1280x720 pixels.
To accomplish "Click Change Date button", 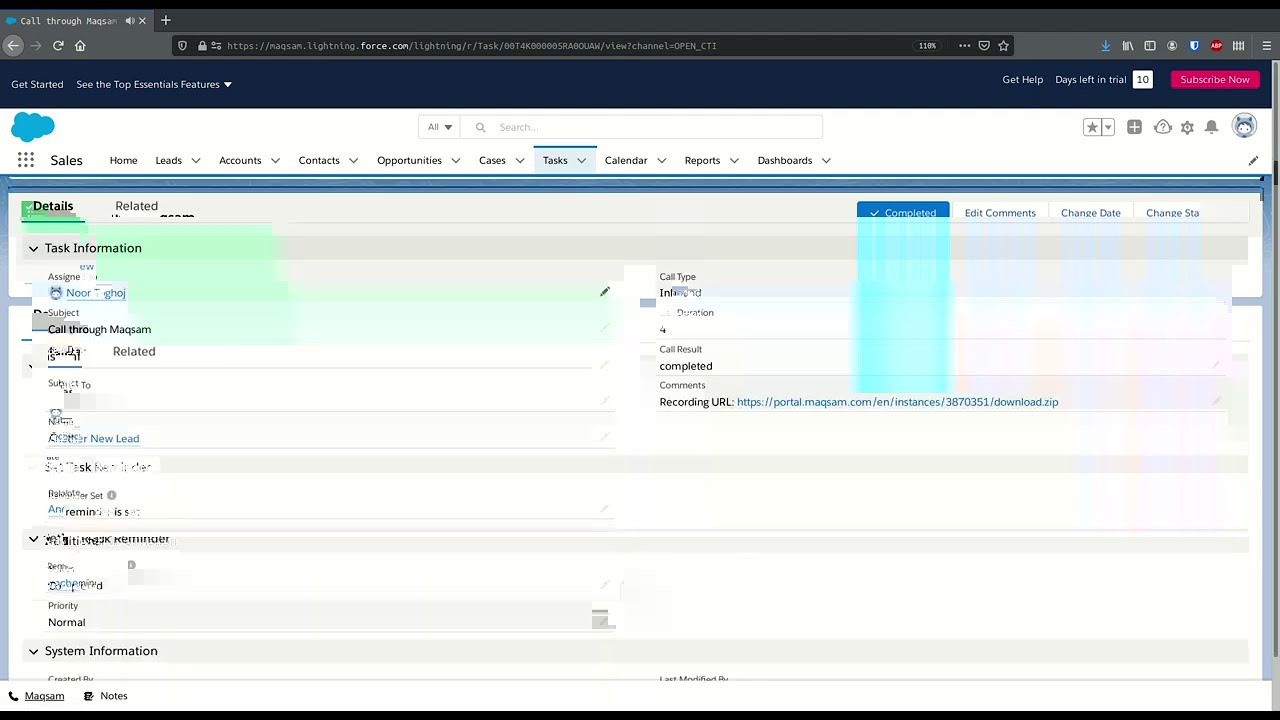I will point(1090,213).
